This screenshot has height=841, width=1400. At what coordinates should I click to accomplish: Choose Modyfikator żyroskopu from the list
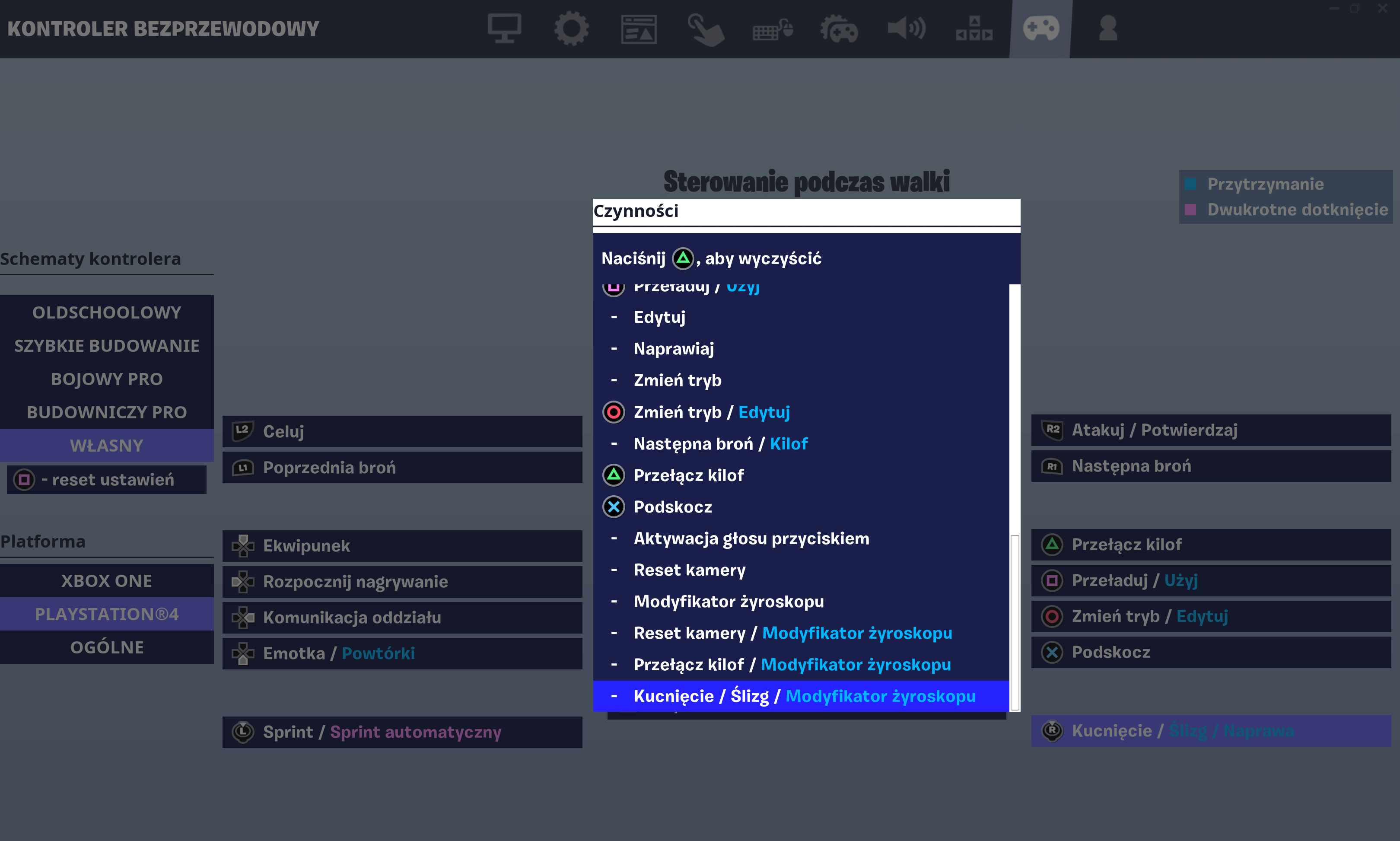[801, 601]
